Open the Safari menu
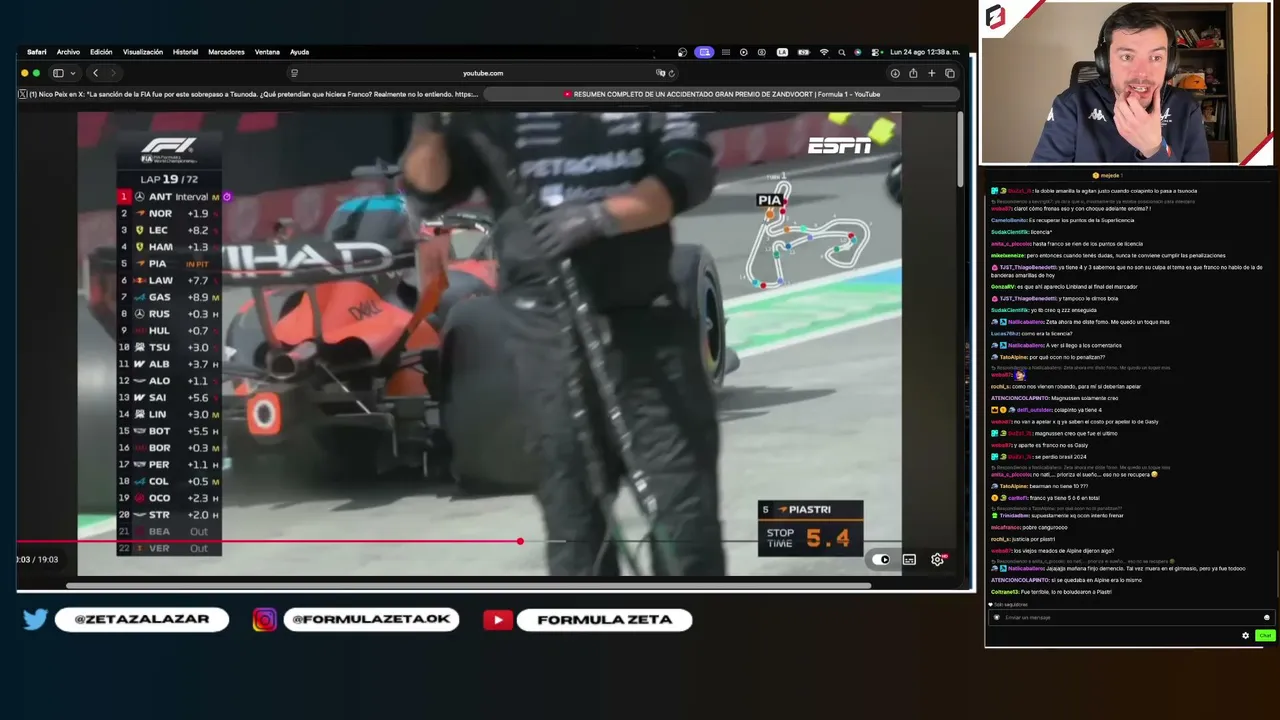 [36, 52]
